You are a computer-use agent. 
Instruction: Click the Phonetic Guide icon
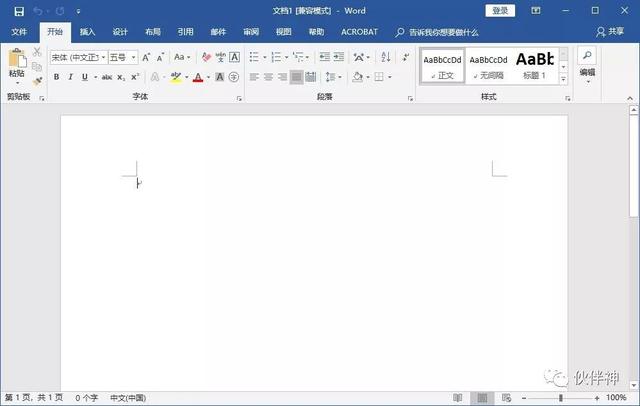[x=220, y=58]
